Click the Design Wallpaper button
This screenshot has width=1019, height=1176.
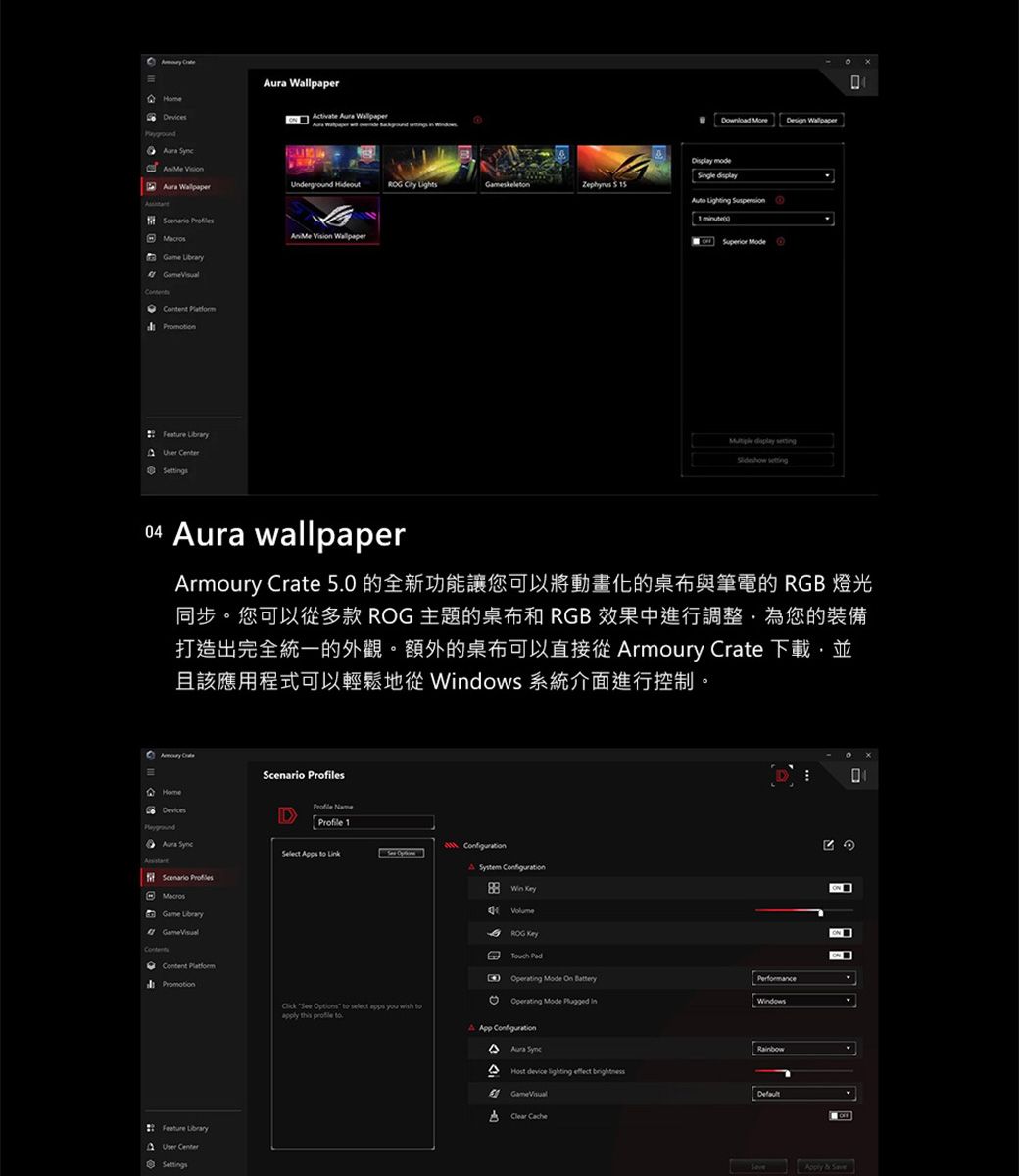[811, 120]
